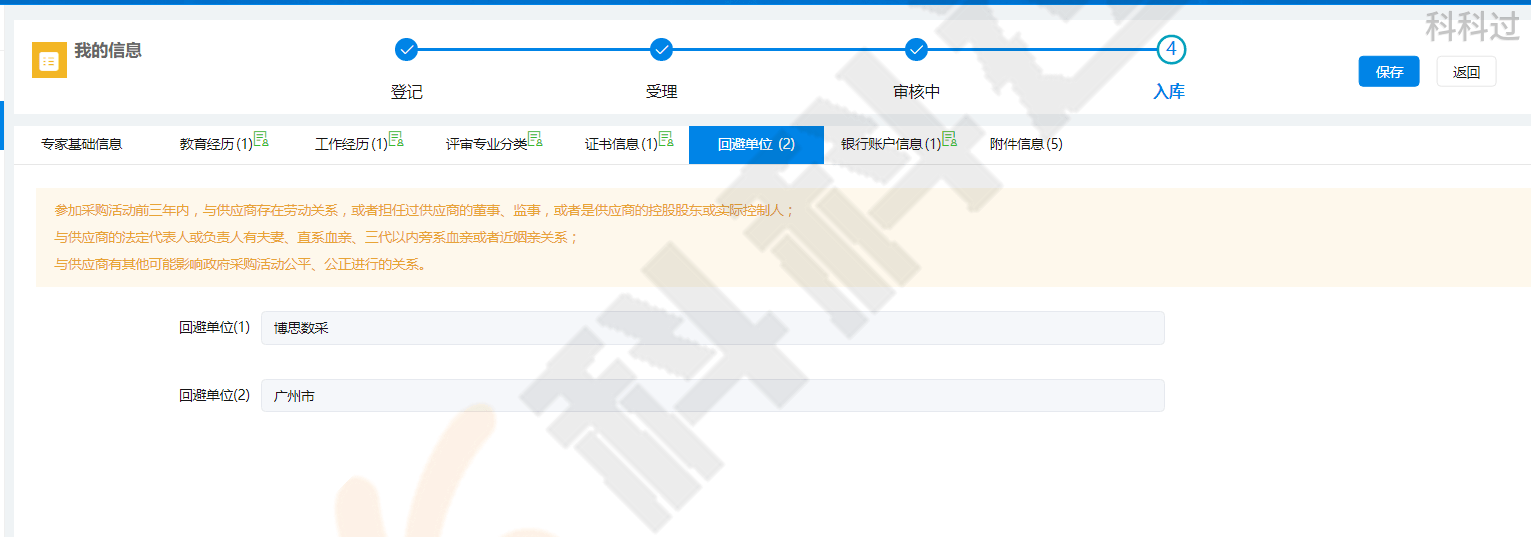Click the green icon beside 银行账户信息(1)
This screenshot has width=1531, height=537.
tap(949, 139)
